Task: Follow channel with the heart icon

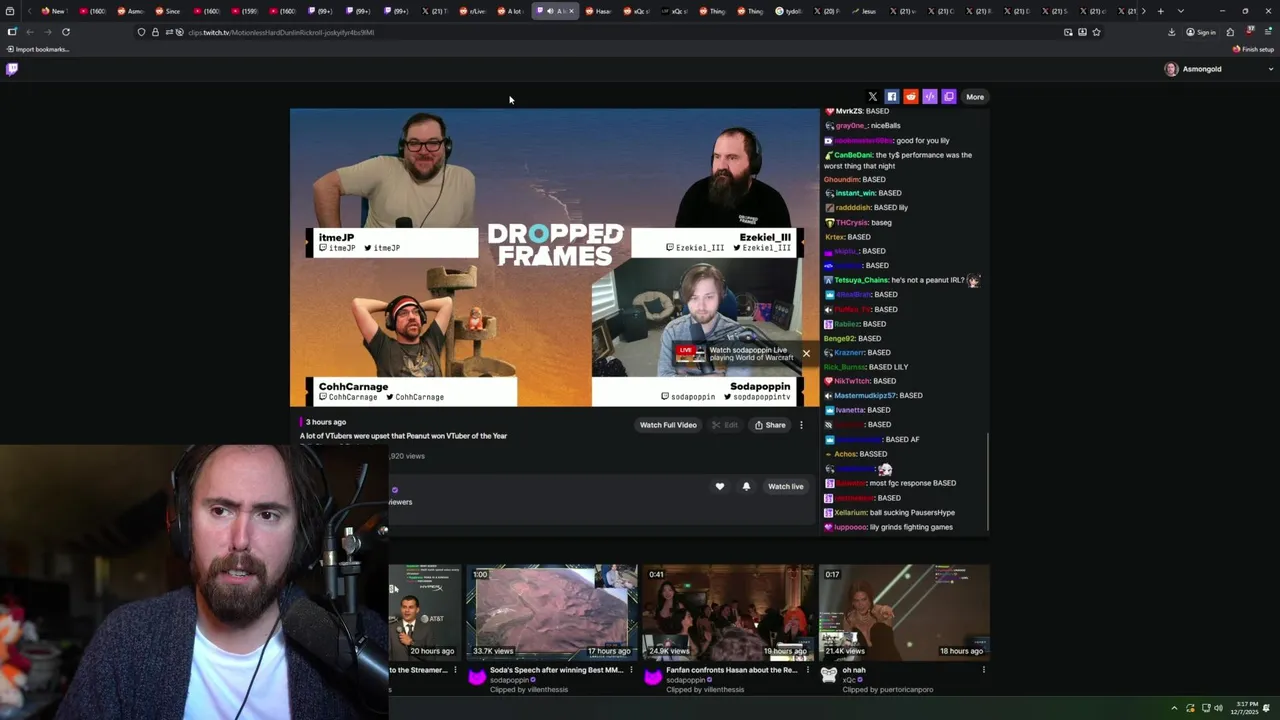Action: (x=719, y=486)
